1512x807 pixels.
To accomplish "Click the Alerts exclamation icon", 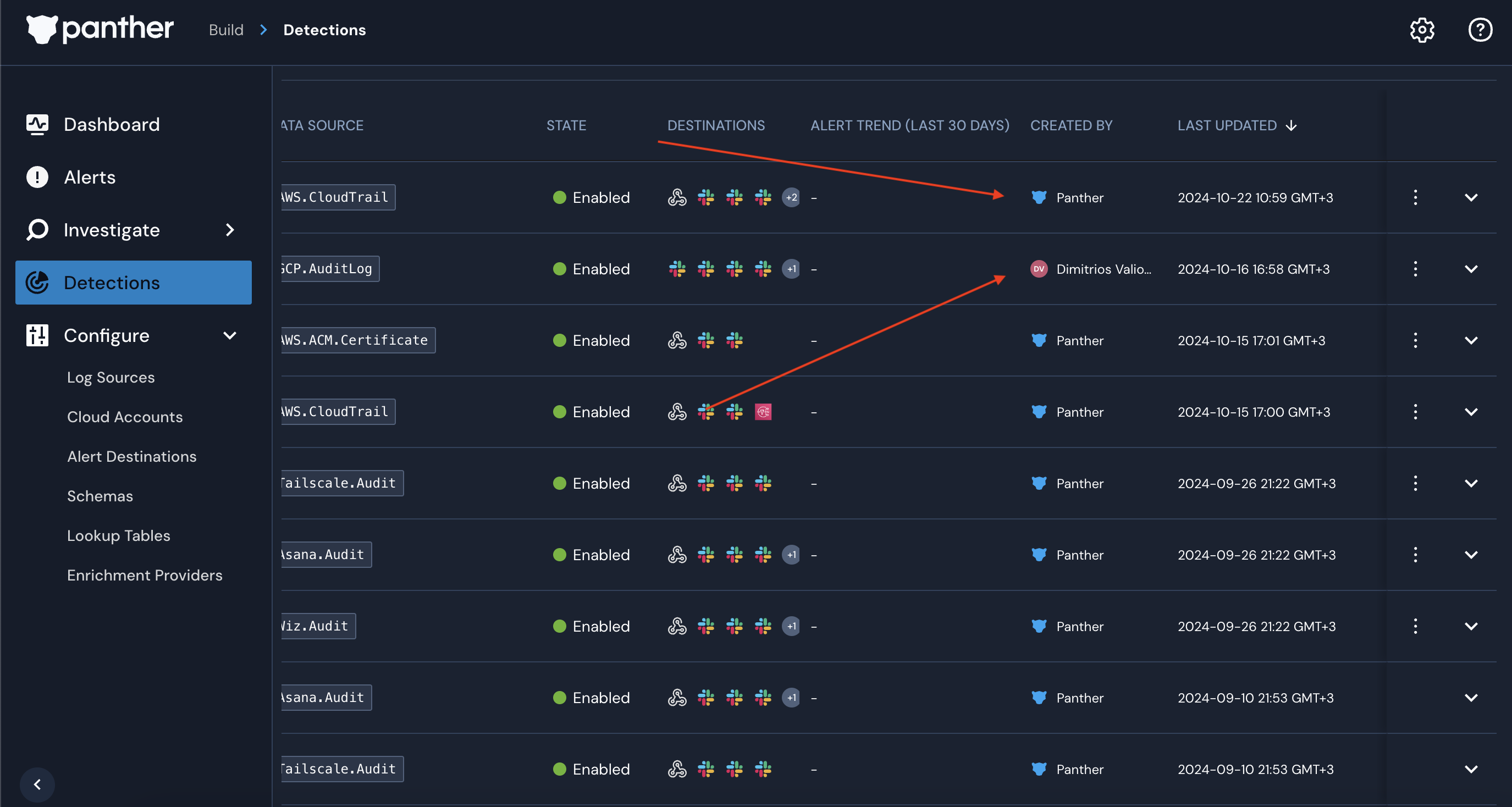I will click(x=37, y=177).
